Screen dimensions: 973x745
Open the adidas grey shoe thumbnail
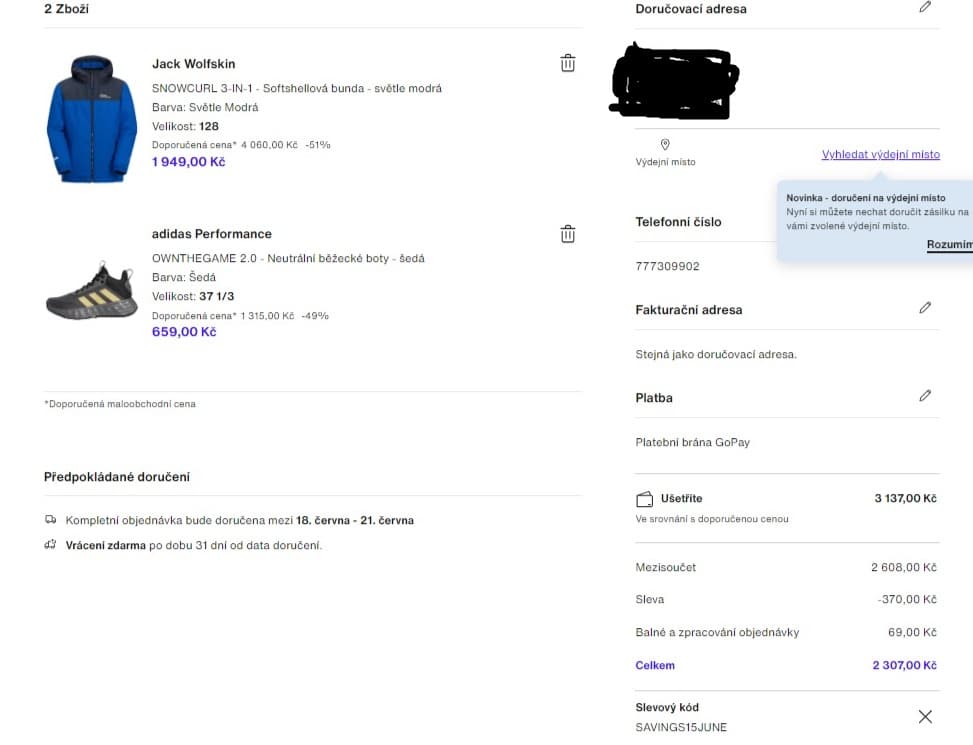pos(92,290)
